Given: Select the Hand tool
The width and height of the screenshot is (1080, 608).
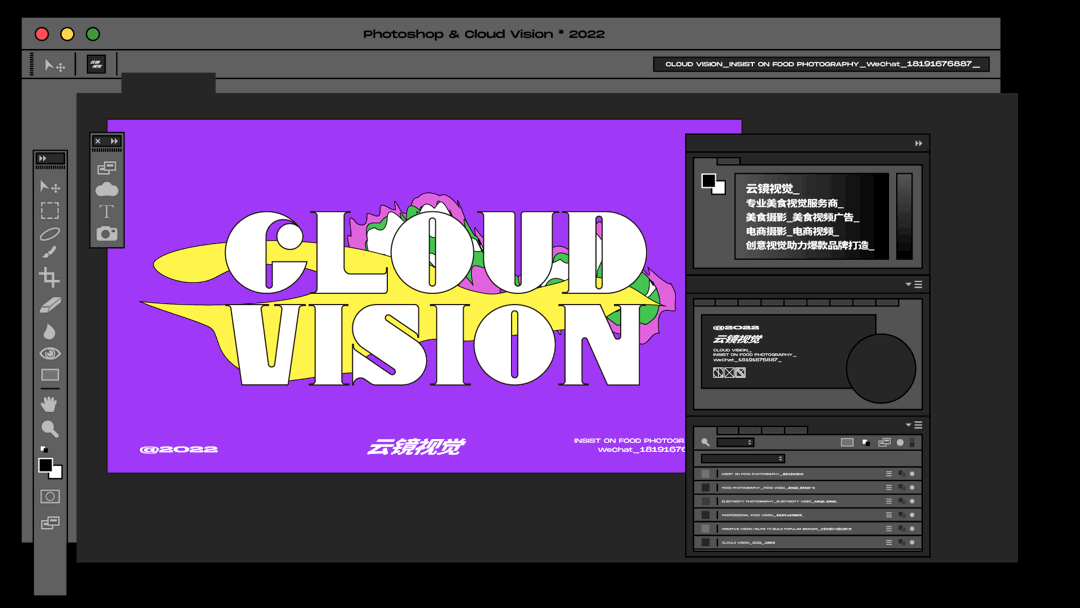Looking at the screenshot, I should click(49, 404).
